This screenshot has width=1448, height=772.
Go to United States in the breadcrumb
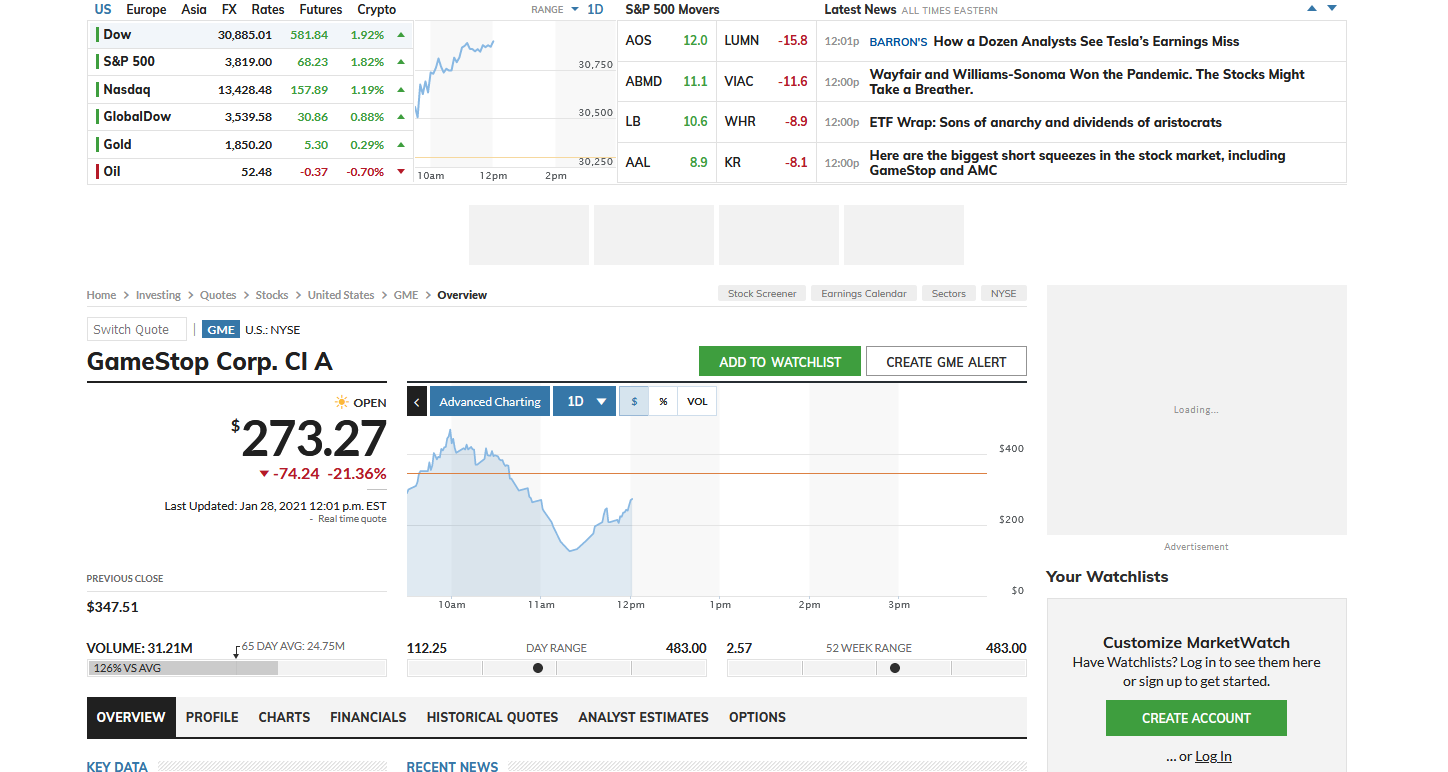coord(341,295)
